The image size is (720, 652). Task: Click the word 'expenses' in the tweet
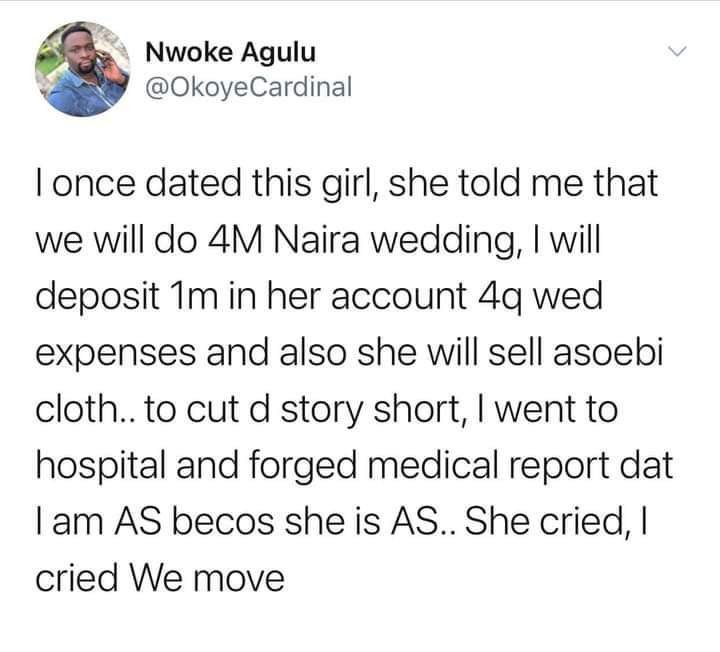115,355
